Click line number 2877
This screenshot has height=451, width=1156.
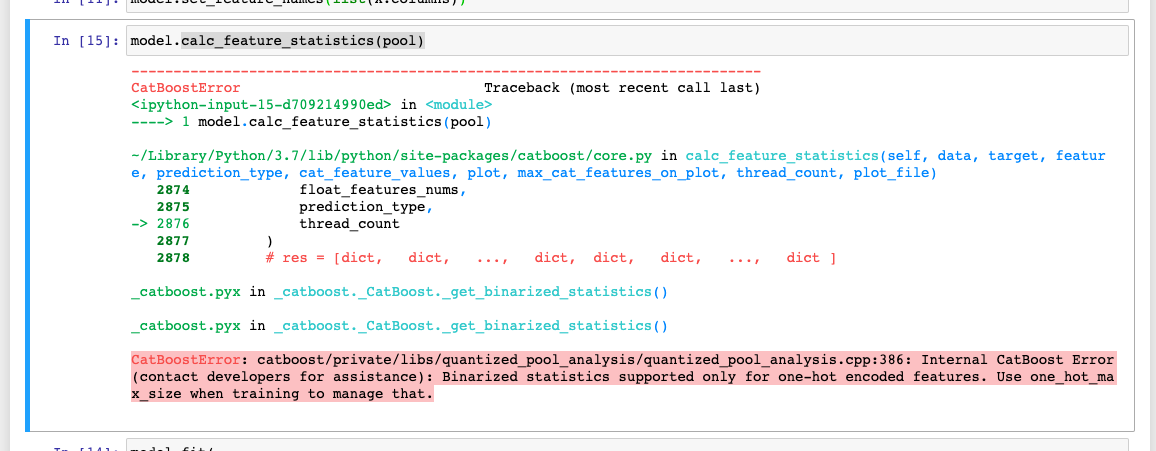coord(173,241)
